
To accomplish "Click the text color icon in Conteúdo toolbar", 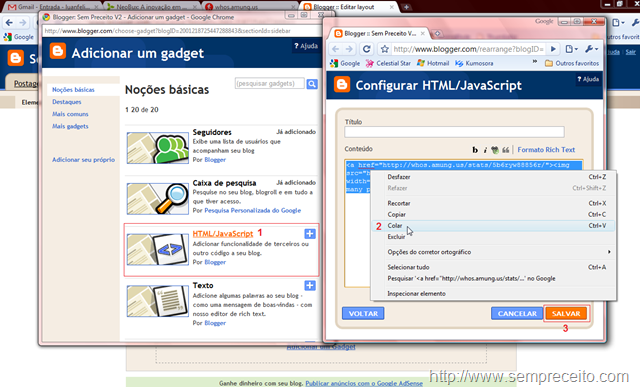I will pos(495,150).
